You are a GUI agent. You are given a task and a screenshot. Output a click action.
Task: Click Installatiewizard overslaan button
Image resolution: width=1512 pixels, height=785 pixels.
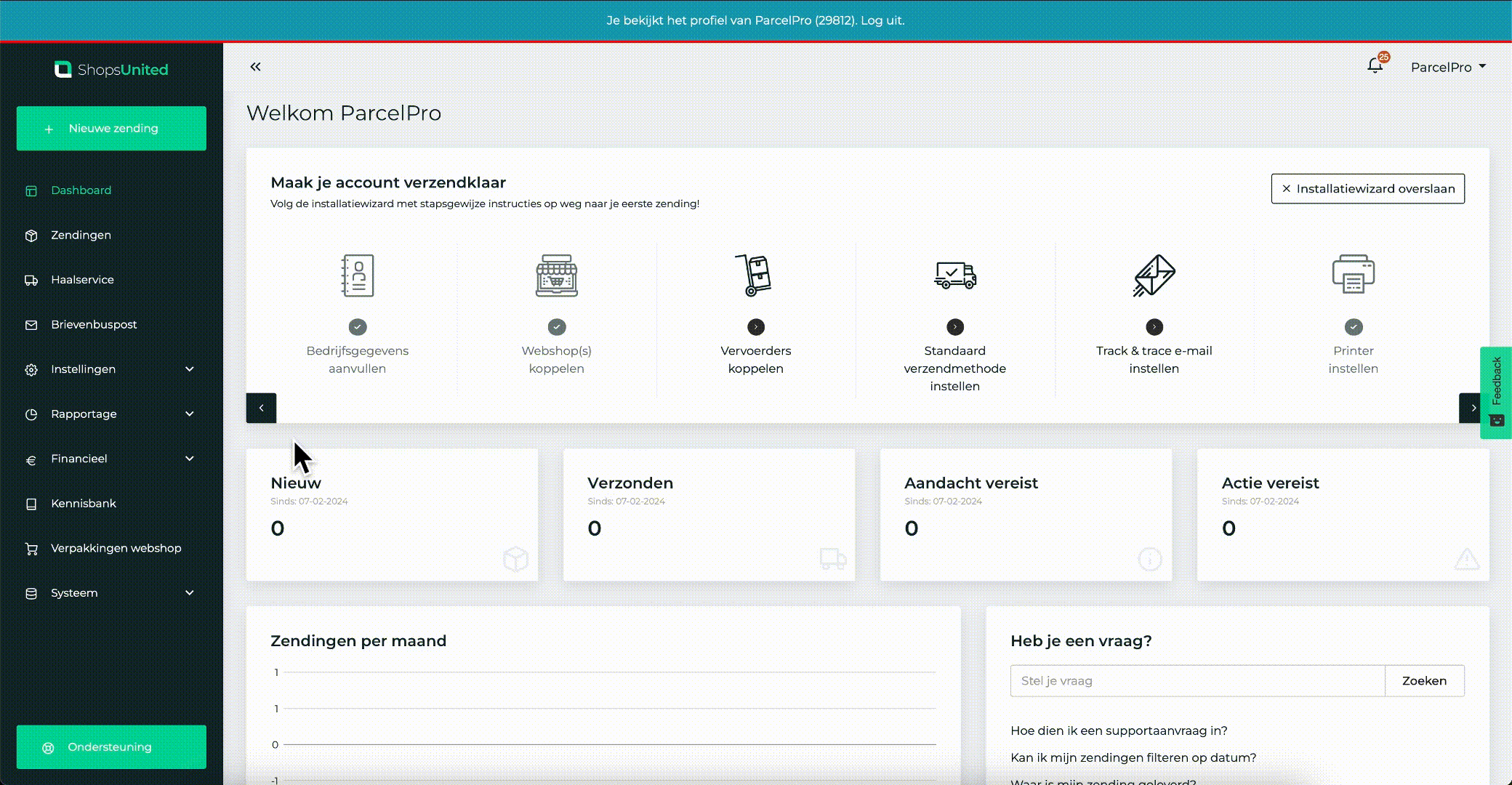1367,189
